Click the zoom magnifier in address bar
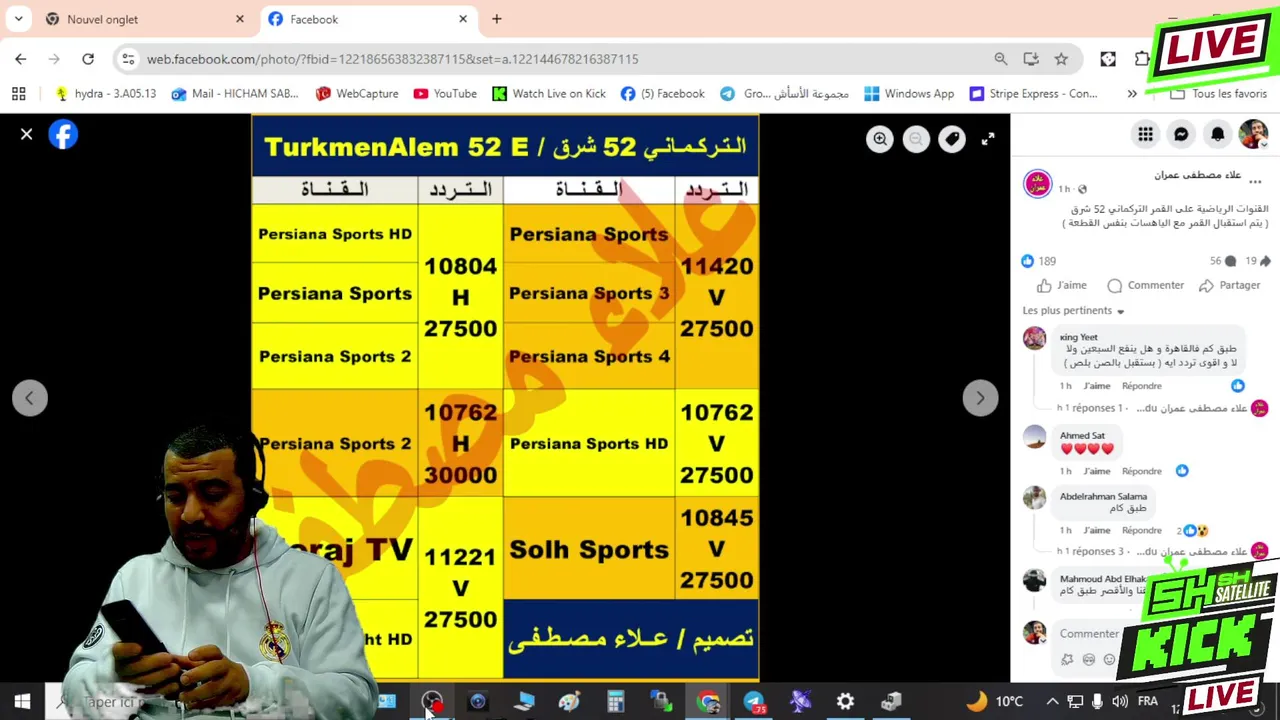 pos(1001,59)
